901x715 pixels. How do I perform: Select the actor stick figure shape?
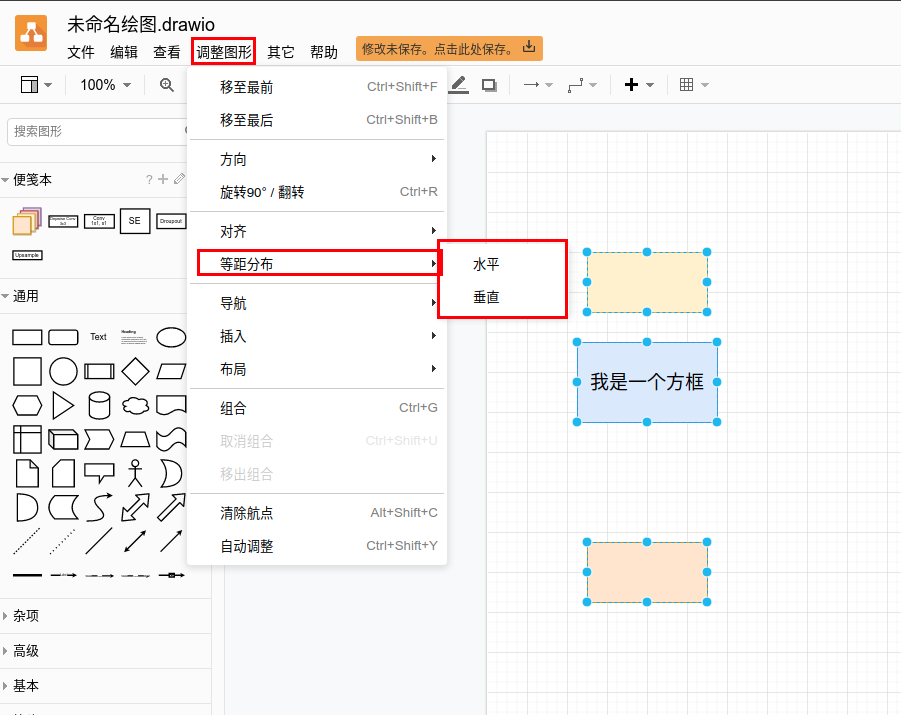point(135,474)
